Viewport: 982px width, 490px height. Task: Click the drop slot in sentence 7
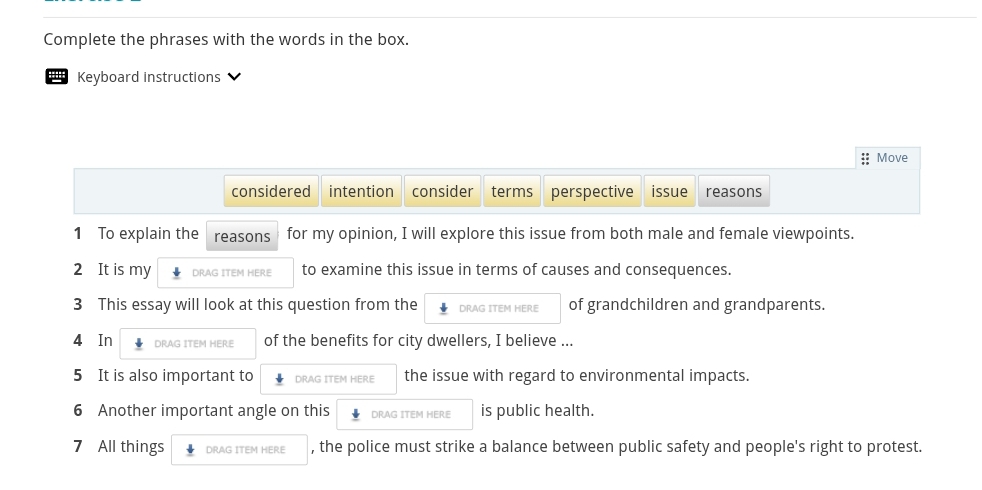239,450
